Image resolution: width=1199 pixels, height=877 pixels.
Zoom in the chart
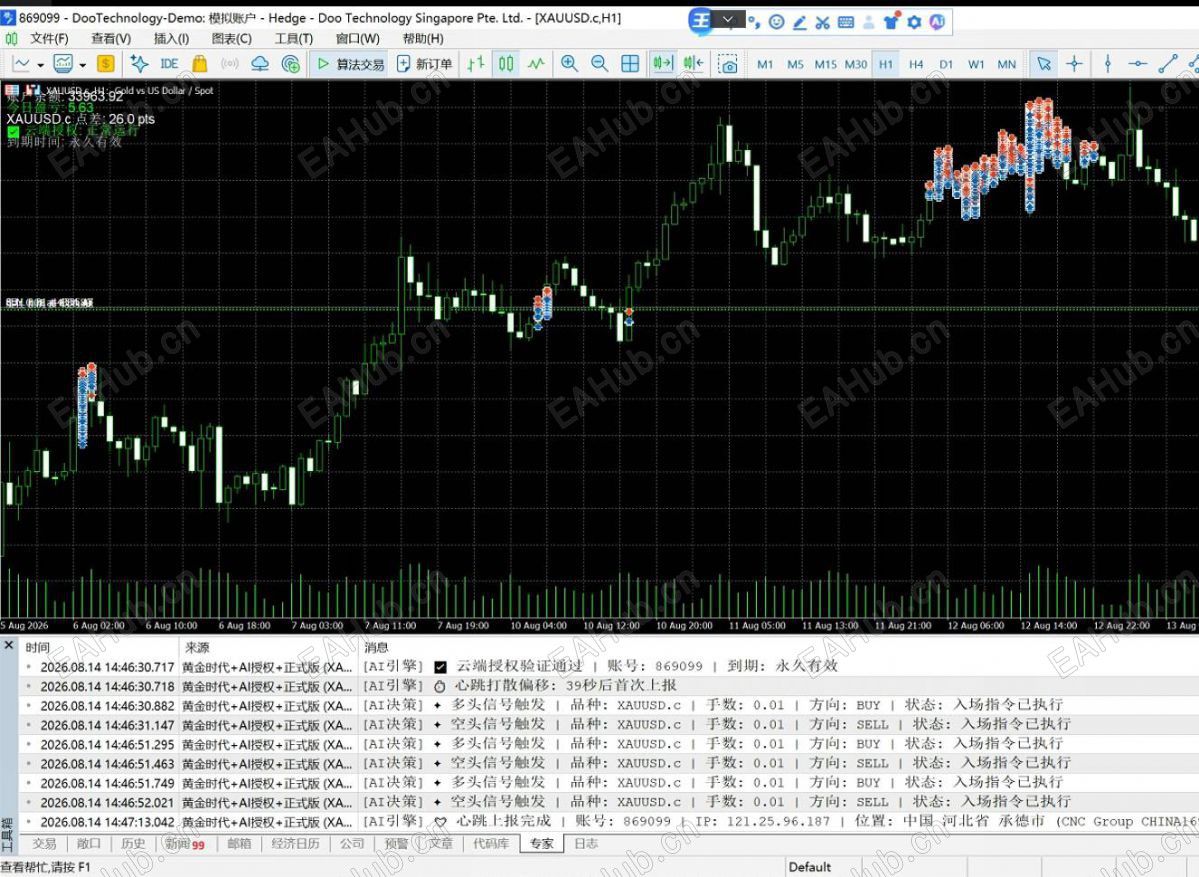[x=570, y=64]
